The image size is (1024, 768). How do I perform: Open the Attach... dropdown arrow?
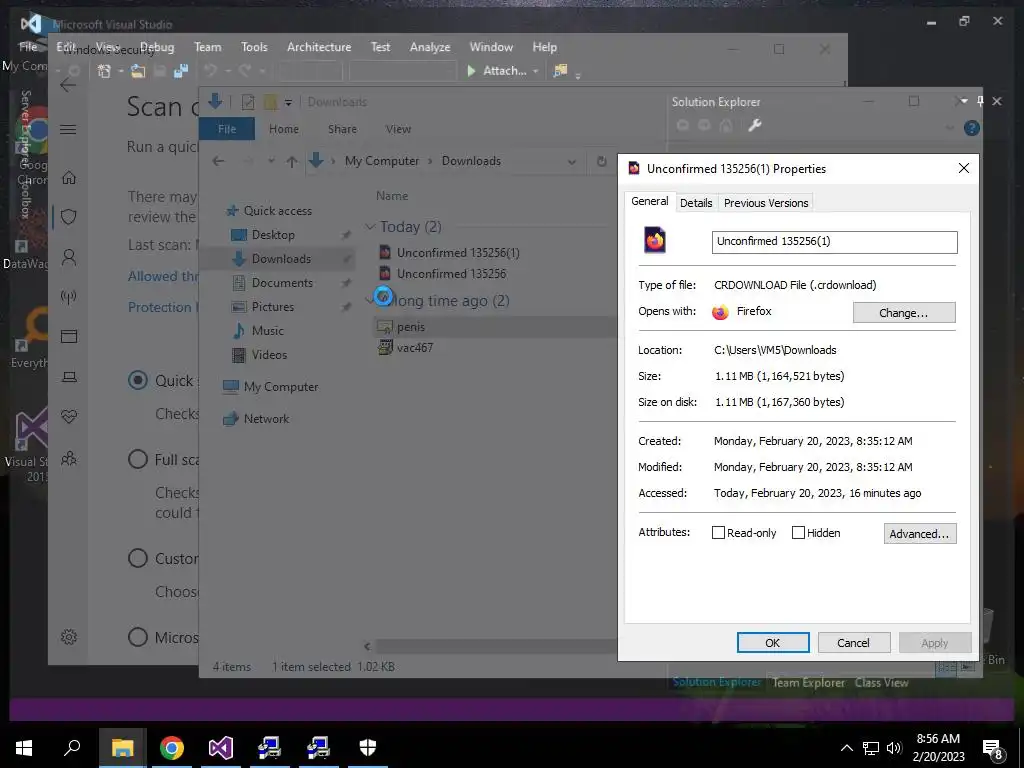point(536,71)
